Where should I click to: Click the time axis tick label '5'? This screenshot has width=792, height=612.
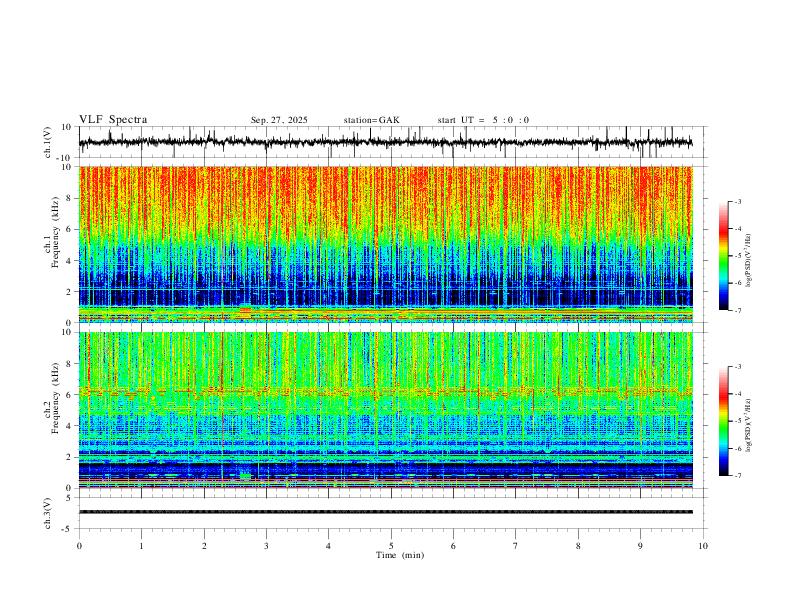(x=391, y=546)
